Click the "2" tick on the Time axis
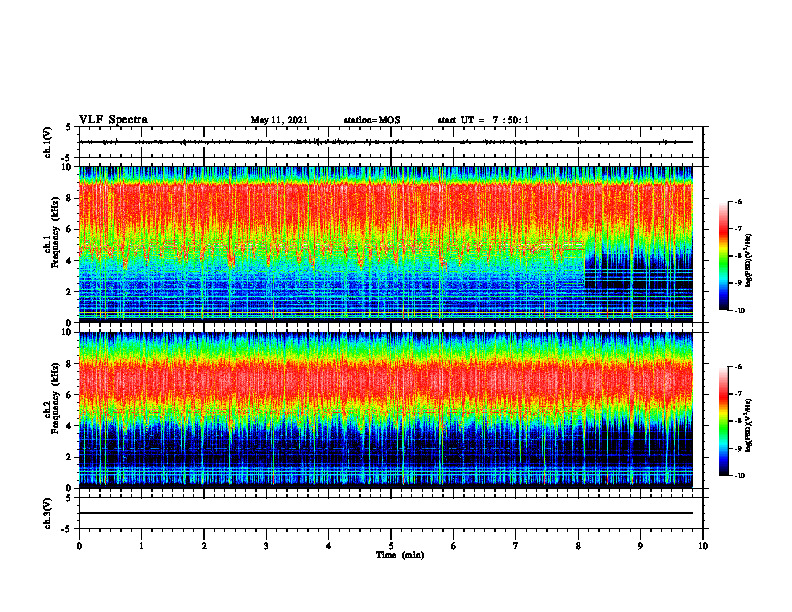 pyautogui.click(x=204, y=546)
